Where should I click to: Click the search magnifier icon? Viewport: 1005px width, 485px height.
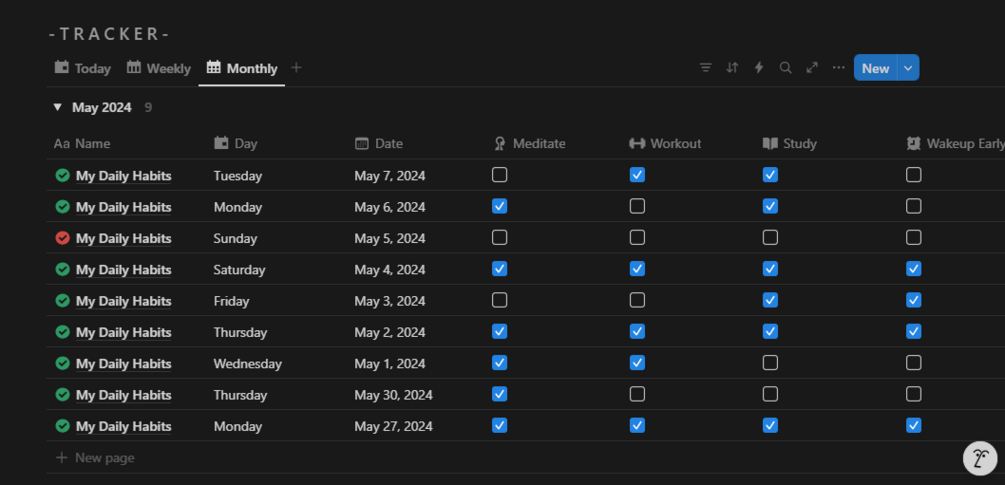coord(786,68)
